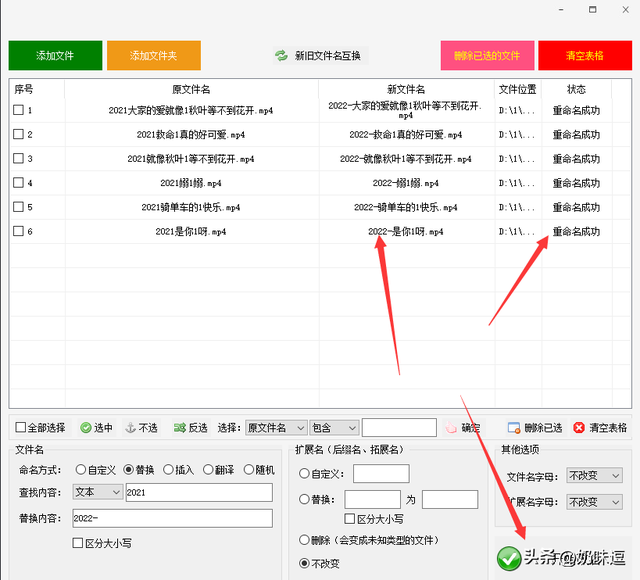Select extension 自定义 radio button
Viewport: 640px width, 580px height.
tap(304, 473)
